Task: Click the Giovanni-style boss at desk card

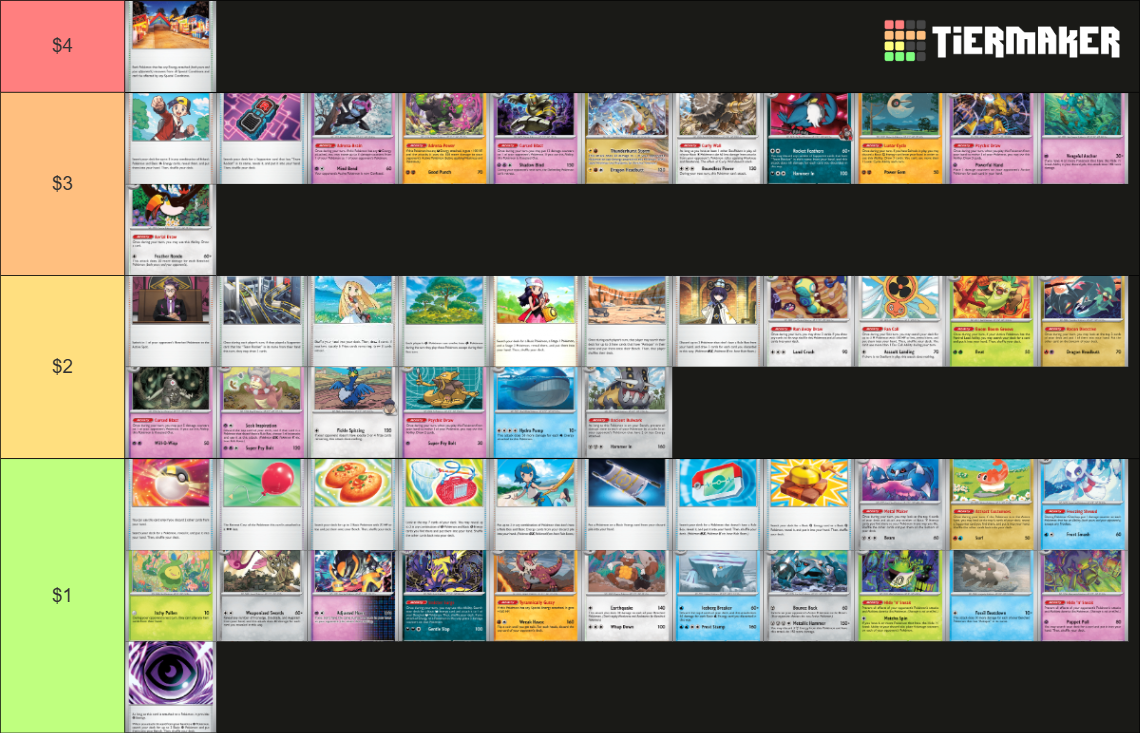Action: [171, 321]
